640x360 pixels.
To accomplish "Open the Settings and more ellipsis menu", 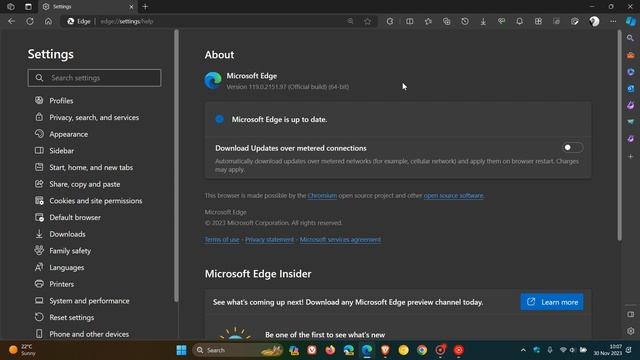I will coord(613,21).
